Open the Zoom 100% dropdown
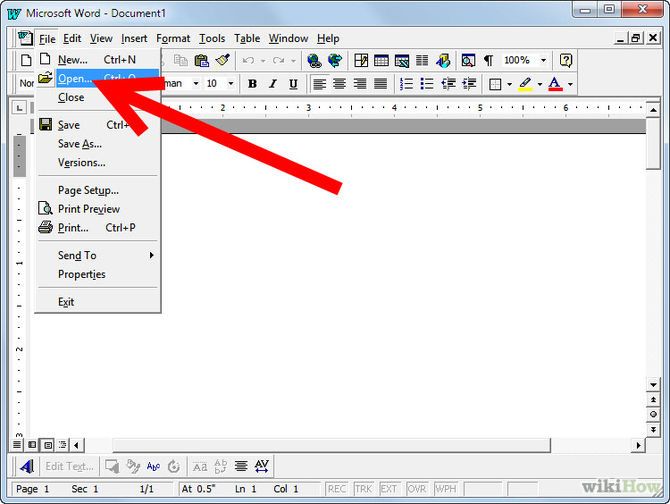Viewport: 670px width, 504px height. pos(544,60)
